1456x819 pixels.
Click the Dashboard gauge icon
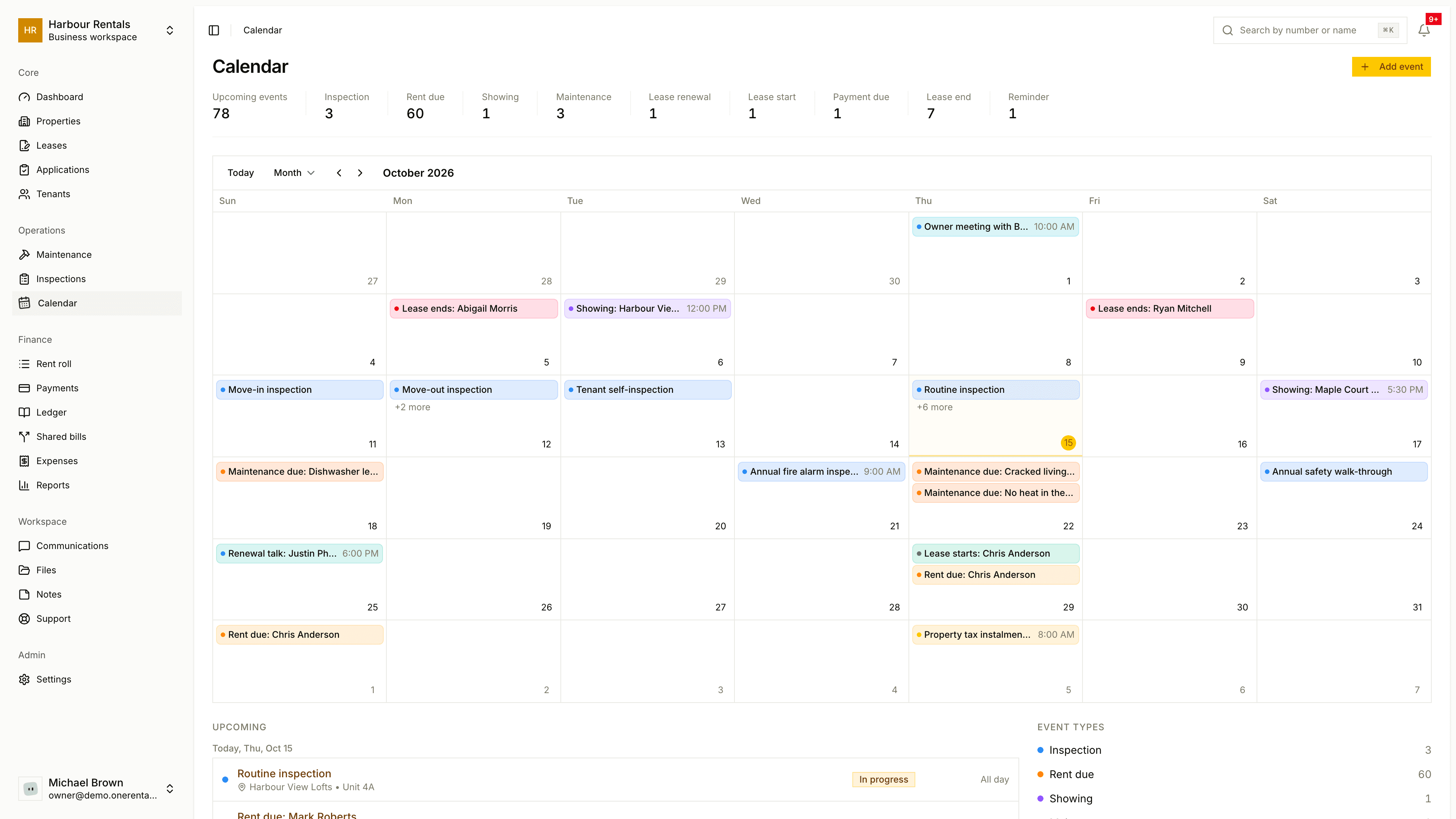tap(24, 97)
